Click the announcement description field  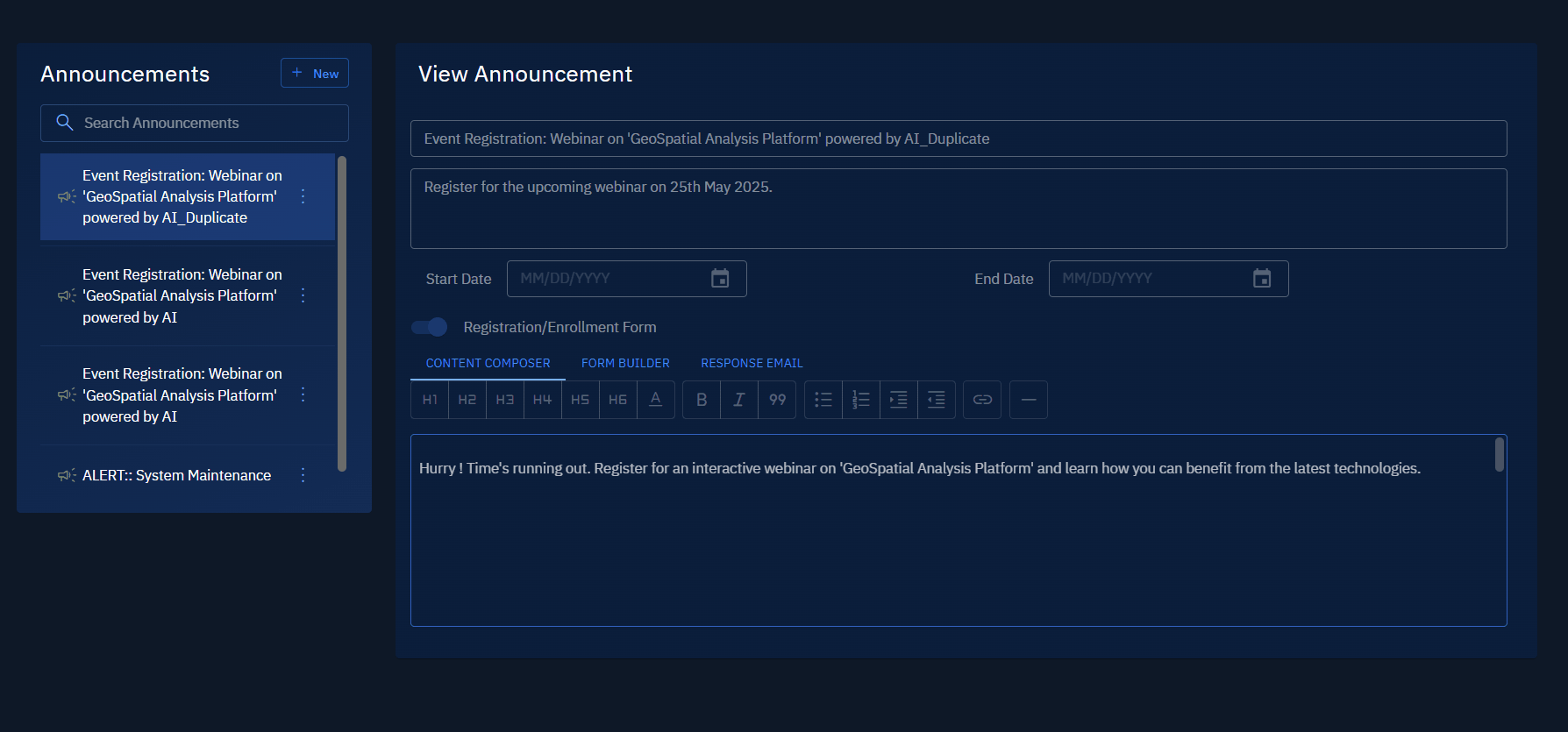click(959, 209)
